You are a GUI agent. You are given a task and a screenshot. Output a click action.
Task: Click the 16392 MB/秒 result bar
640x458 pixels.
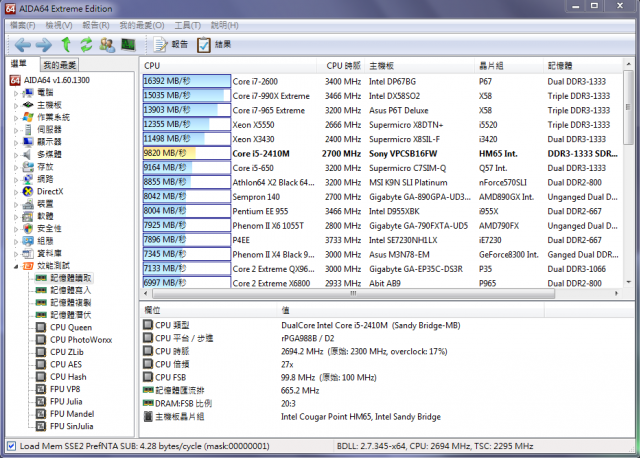(187, 81)
